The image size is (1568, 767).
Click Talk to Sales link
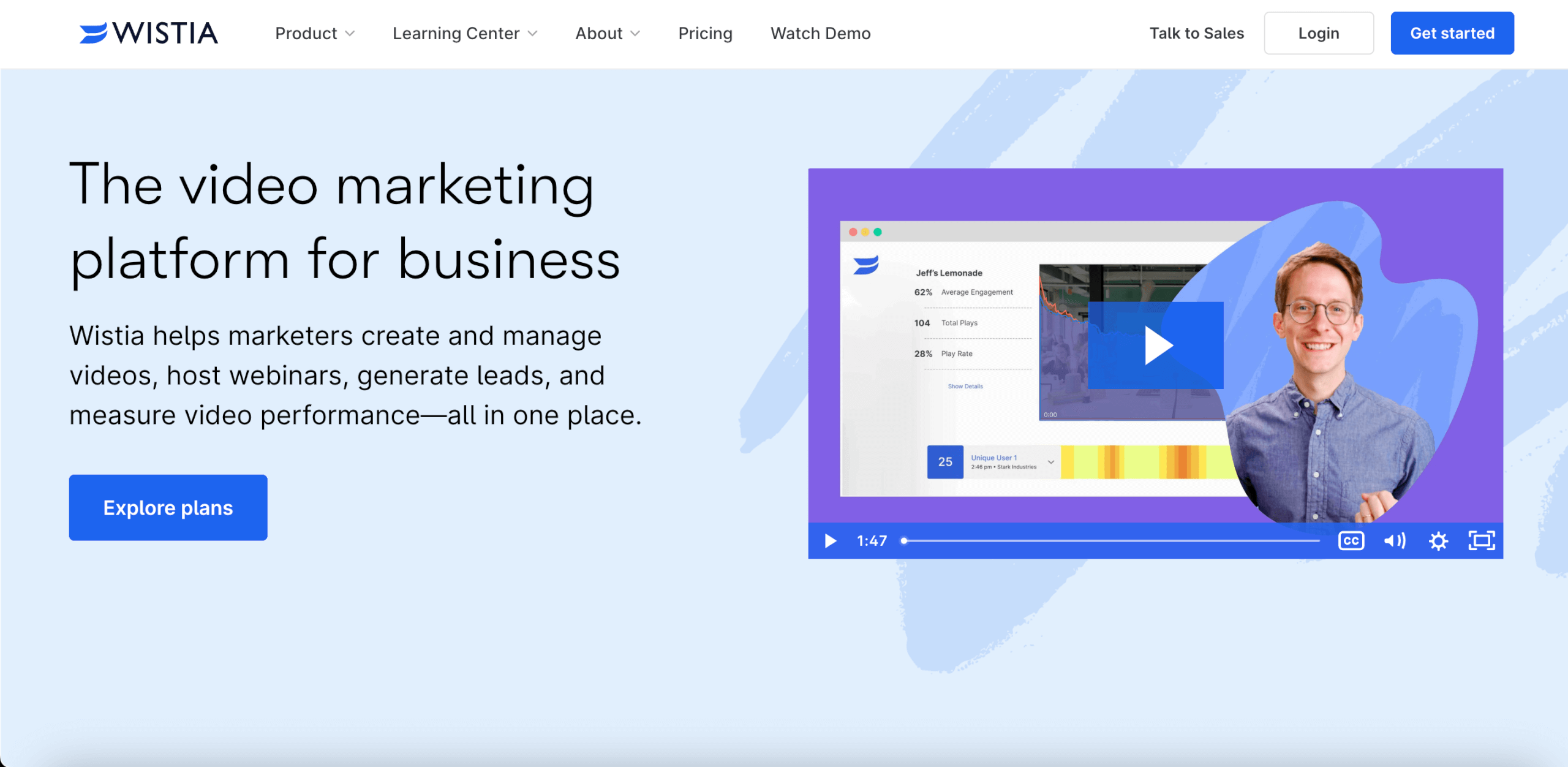point(1196,33)
